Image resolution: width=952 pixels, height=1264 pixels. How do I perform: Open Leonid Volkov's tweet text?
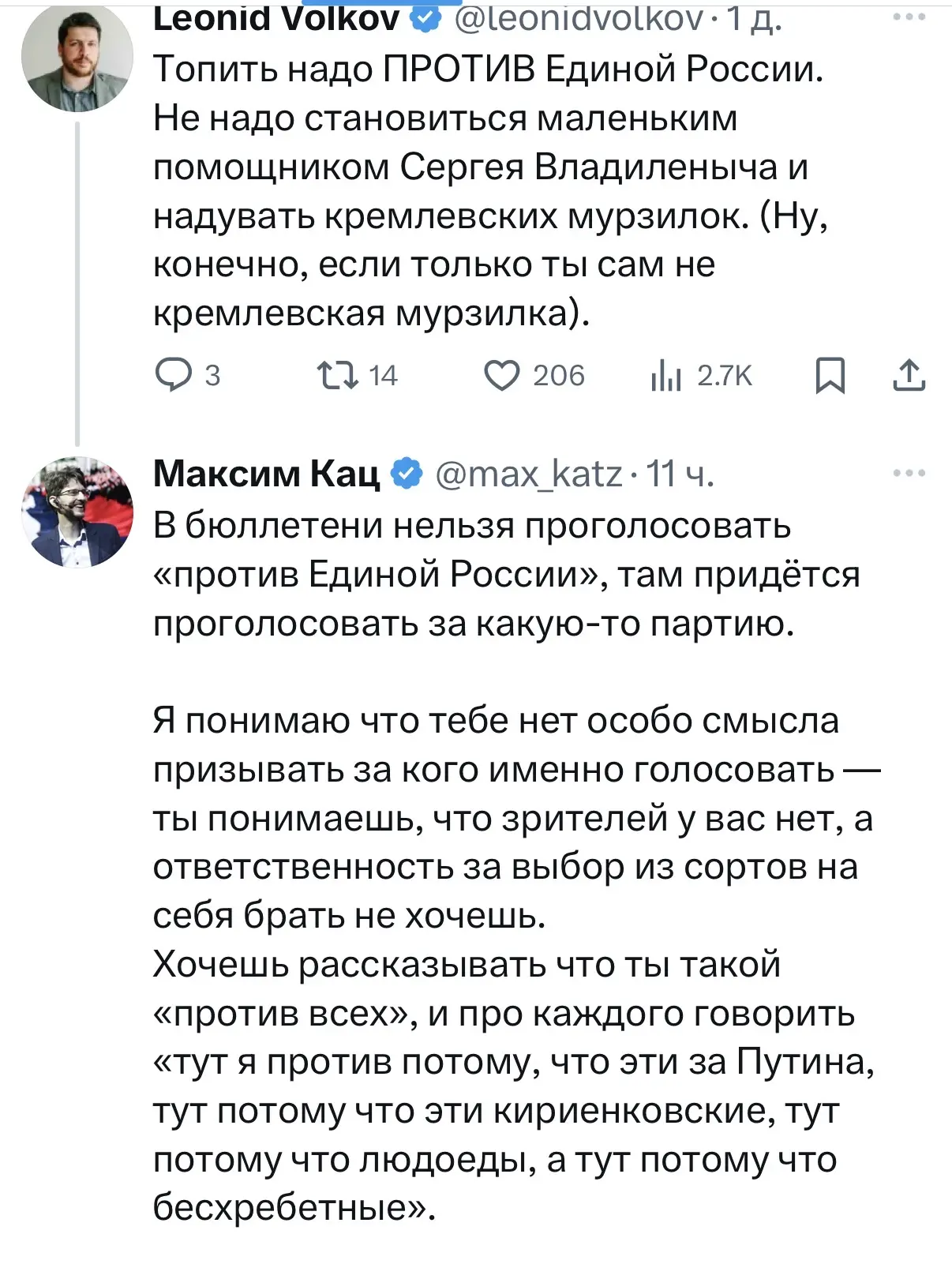click(490, 191)
